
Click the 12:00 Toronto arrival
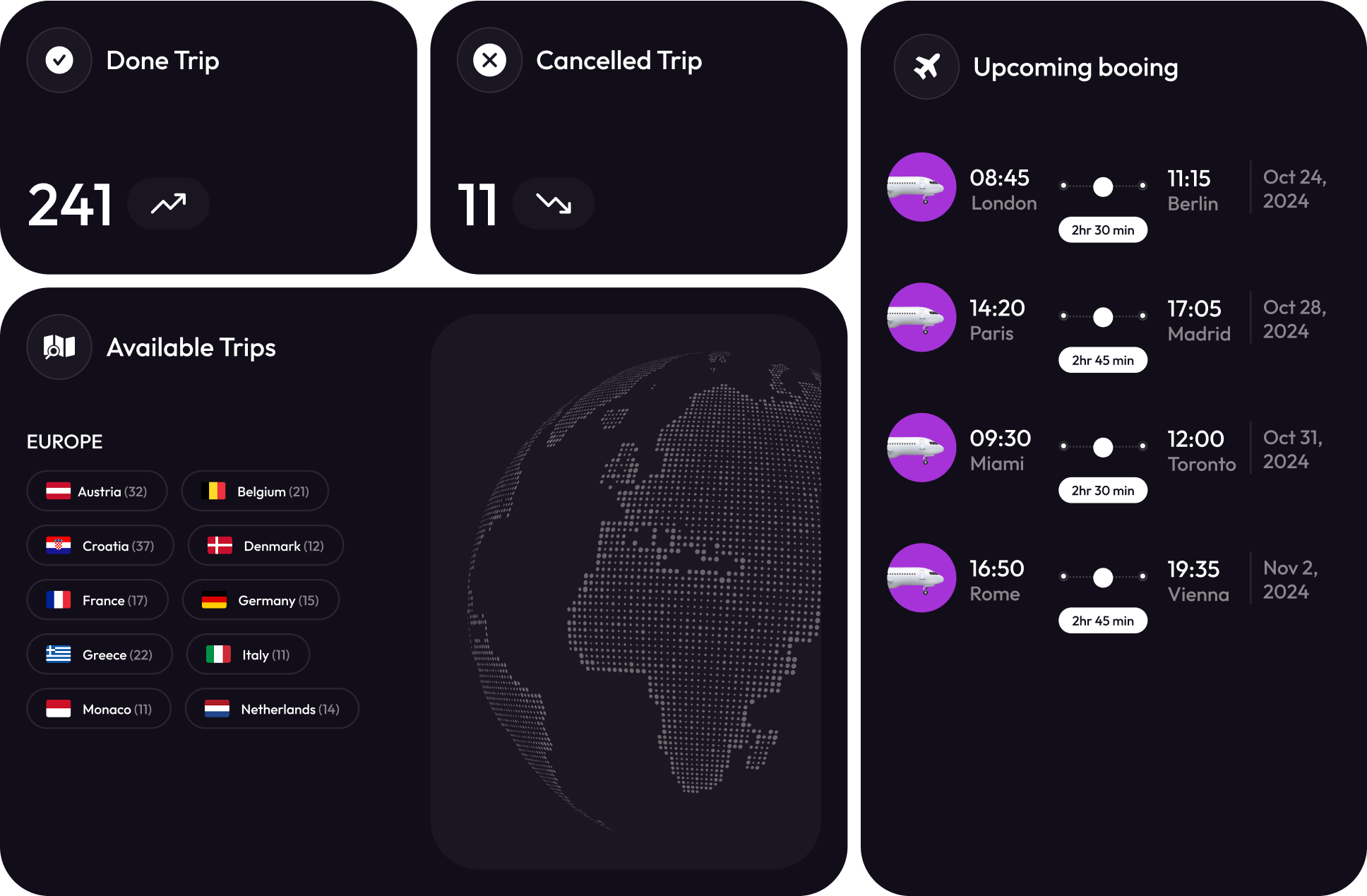coord(1201,451)
